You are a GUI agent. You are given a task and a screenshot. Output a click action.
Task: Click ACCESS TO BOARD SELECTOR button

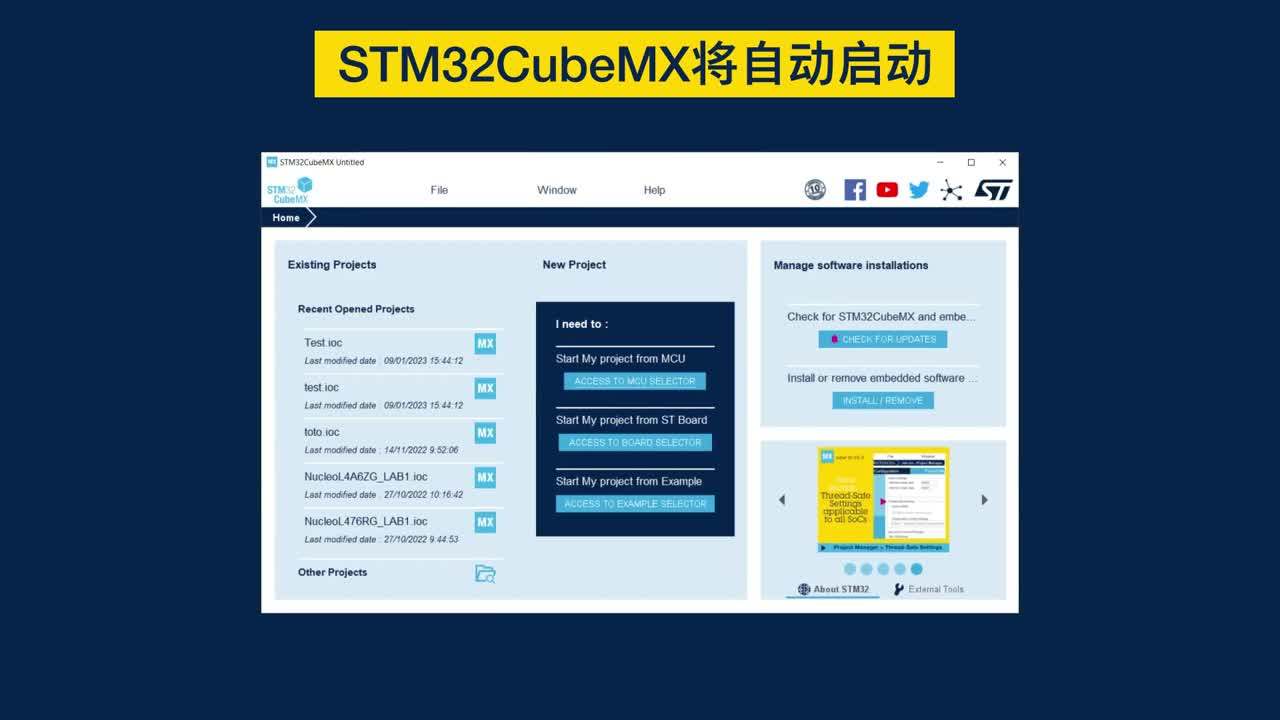coord(635,442)
